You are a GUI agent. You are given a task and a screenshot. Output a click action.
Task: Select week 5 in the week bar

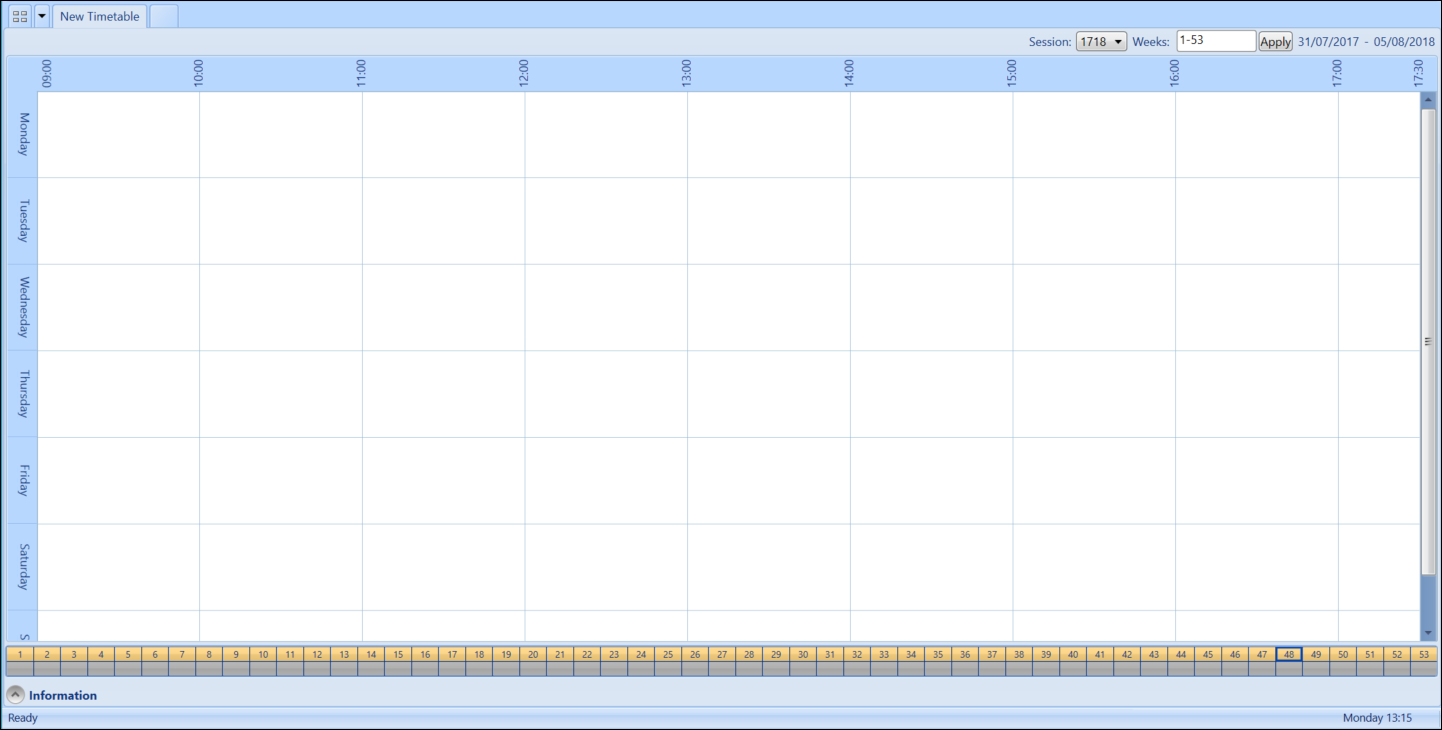coord(128,655)
